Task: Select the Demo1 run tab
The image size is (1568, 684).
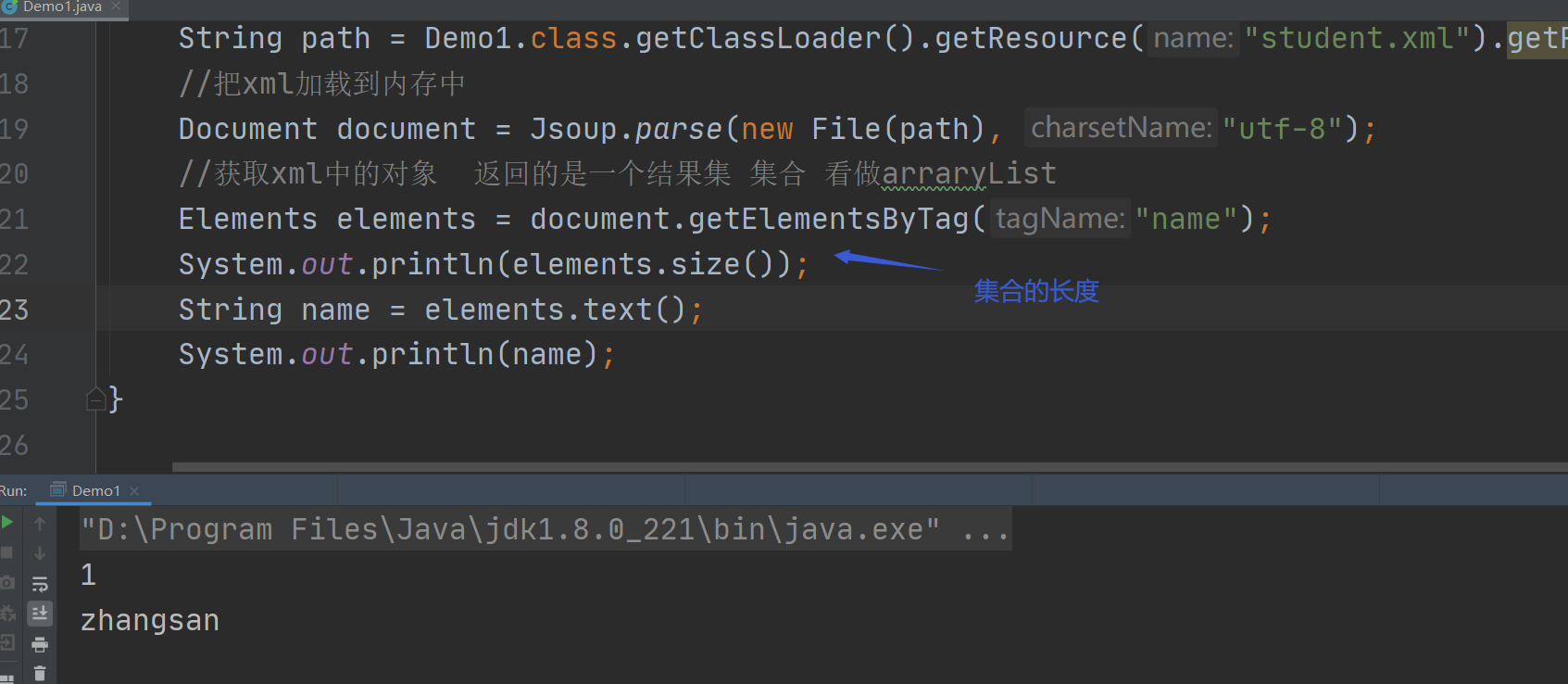Action: [x=95, y=490]
